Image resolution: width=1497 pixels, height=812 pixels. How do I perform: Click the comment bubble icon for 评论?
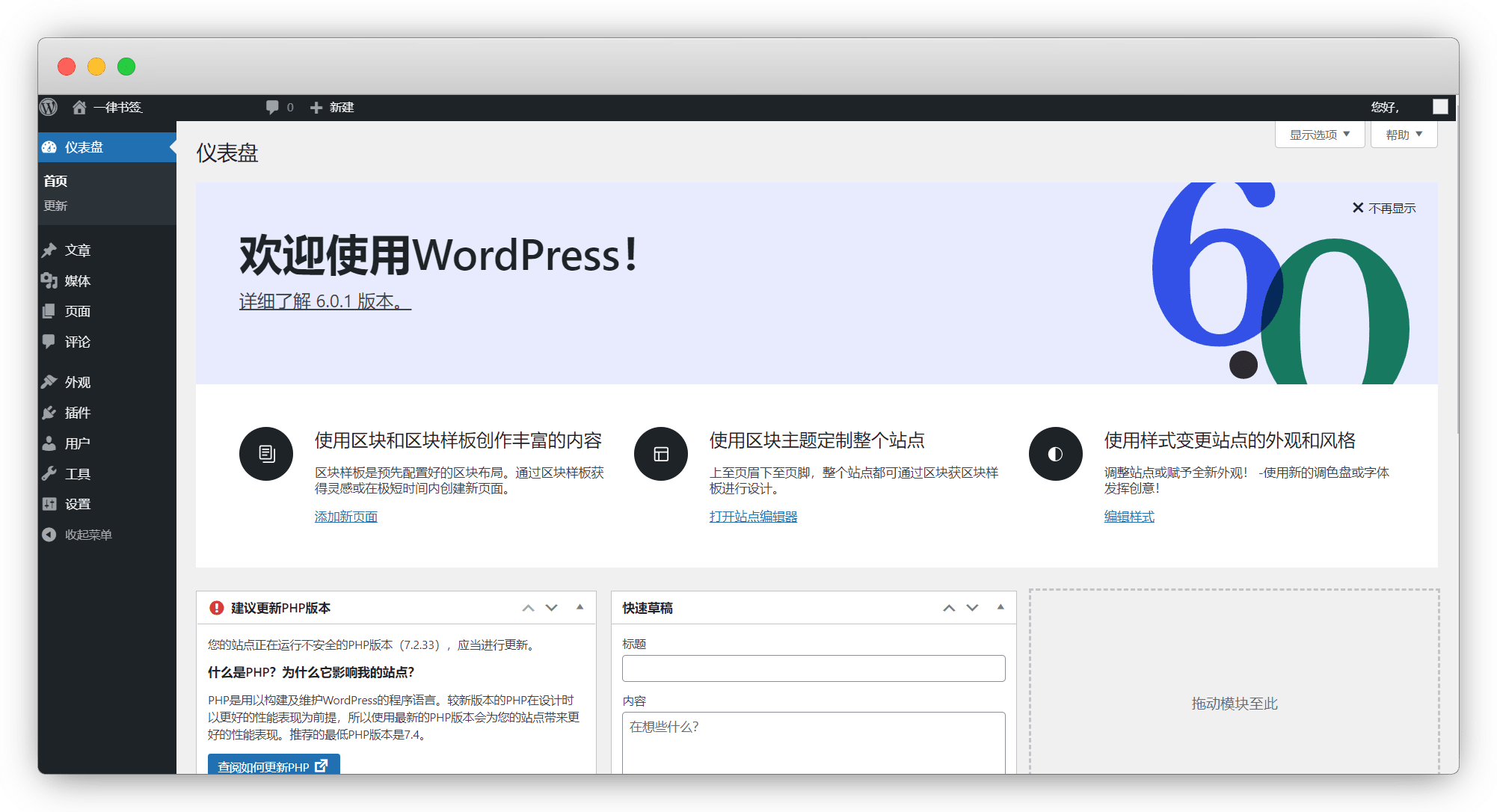[49, 342]
